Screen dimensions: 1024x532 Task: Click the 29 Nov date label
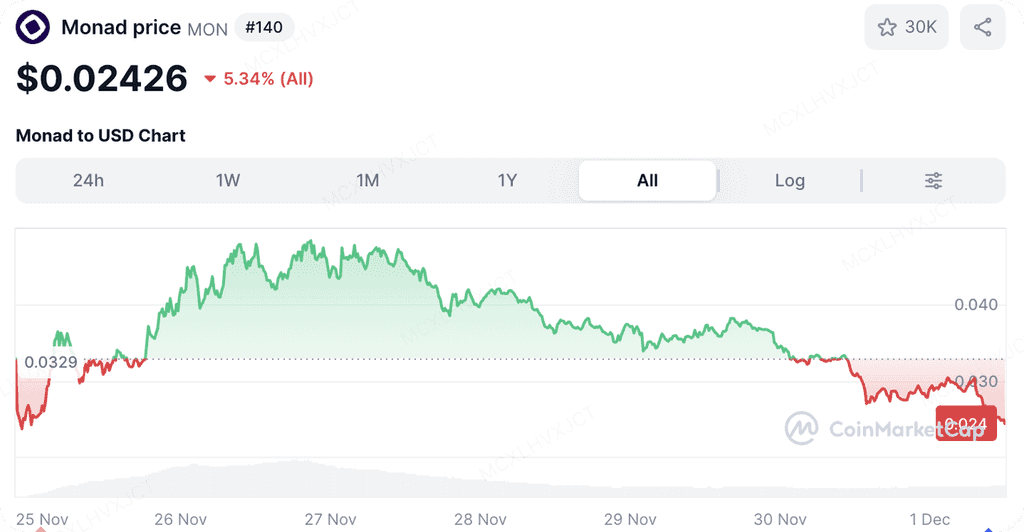click(630, 520)
